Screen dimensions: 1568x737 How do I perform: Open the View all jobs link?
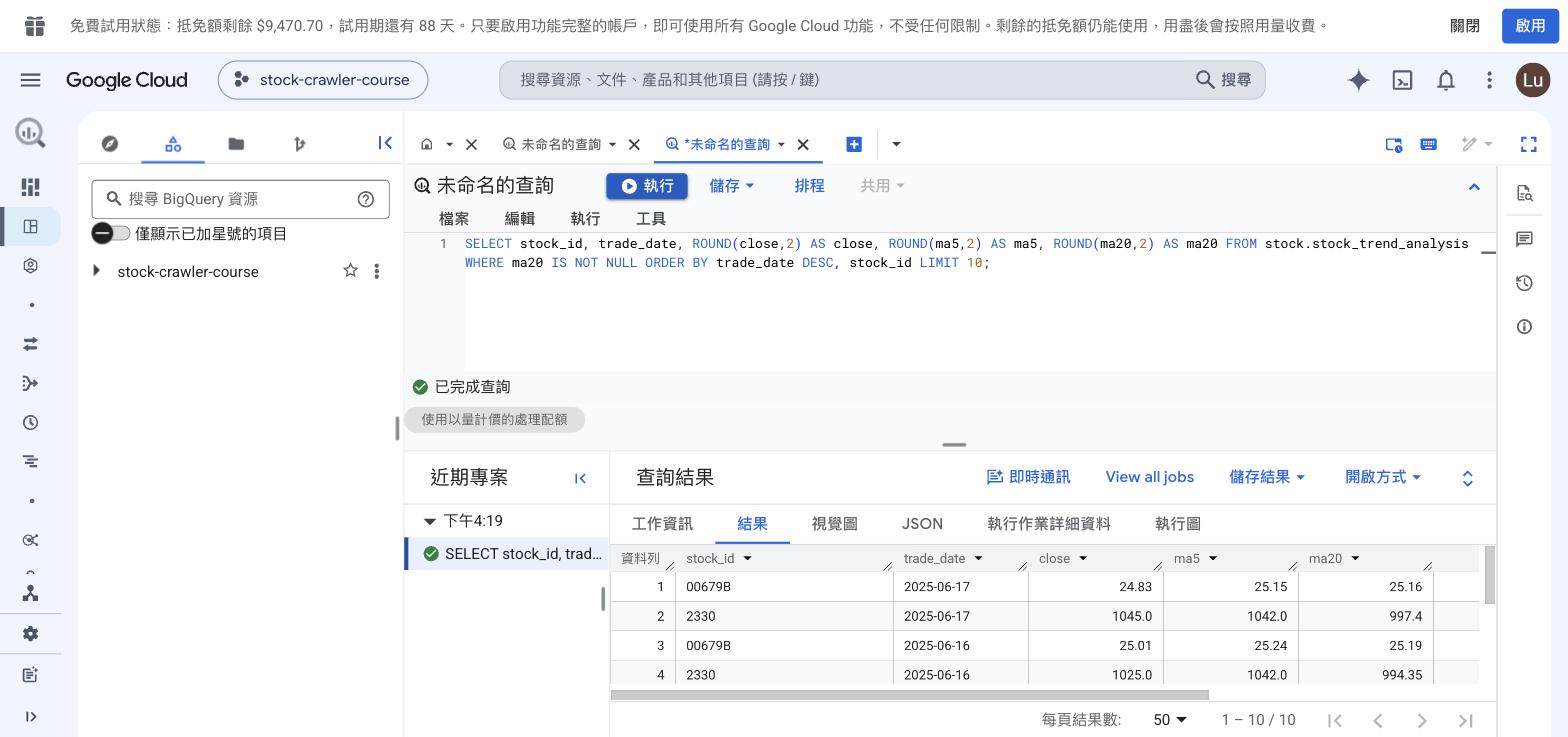pos(1150,477)
